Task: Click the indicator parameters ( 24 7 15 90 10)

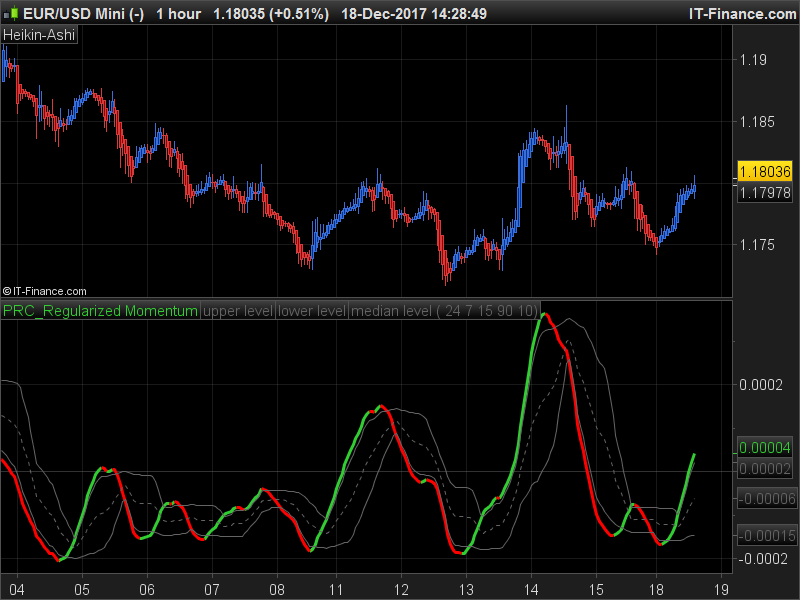Action: tap(488, 311)
